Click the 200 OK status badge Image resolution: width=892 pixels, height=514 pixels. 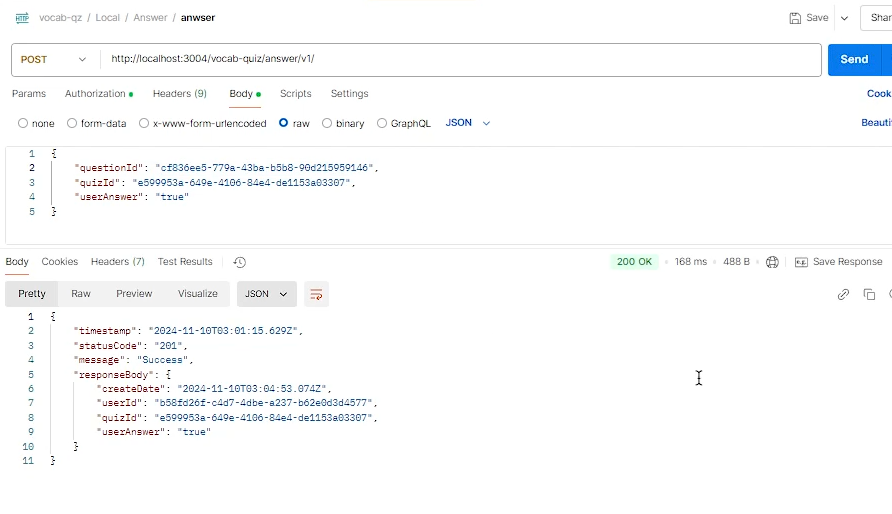[x=634, y=262]
